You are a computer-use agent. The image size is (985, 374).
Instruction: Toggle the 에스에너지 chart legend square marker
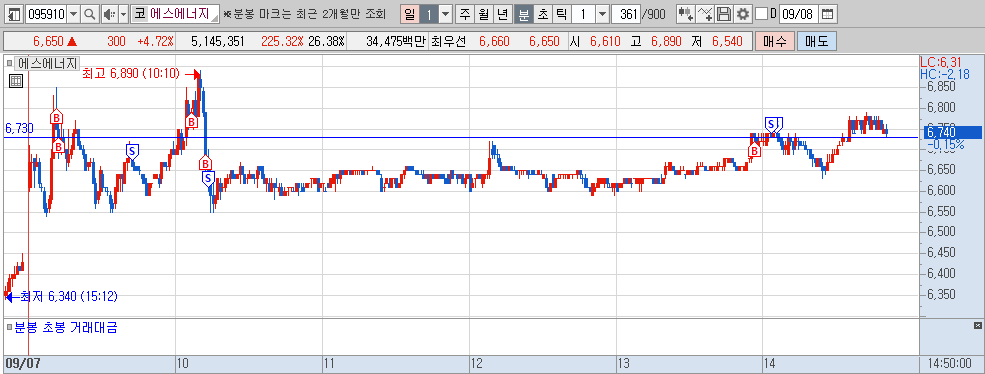[9, 63]
